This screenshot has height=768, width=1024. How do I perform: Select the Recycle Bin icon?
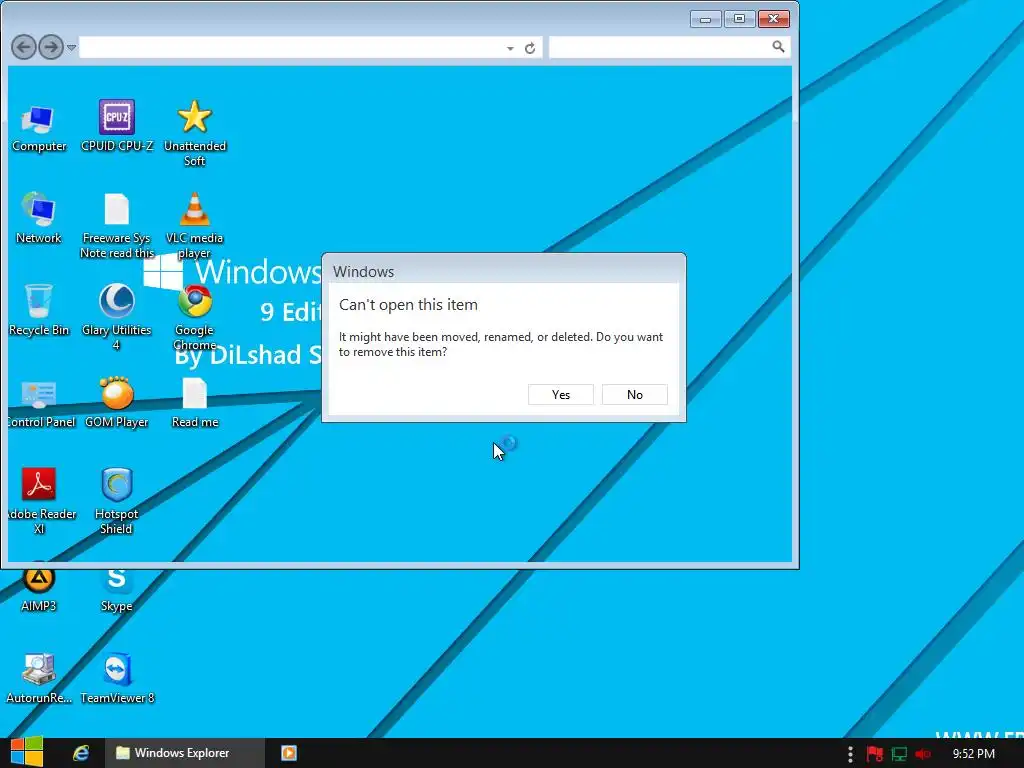(x=39, y=311)
